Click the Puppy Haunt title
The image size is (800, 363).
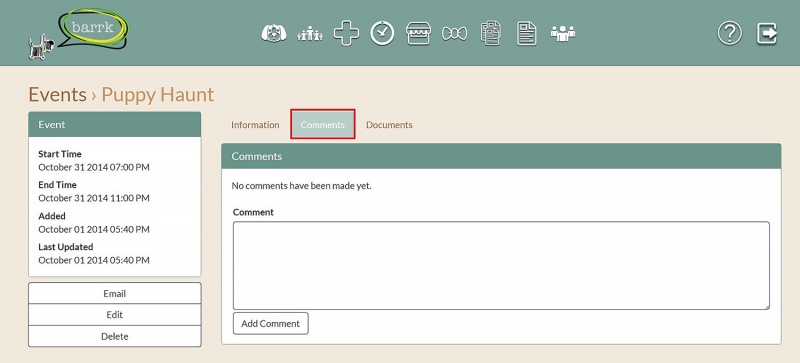(x=158, y=94)
